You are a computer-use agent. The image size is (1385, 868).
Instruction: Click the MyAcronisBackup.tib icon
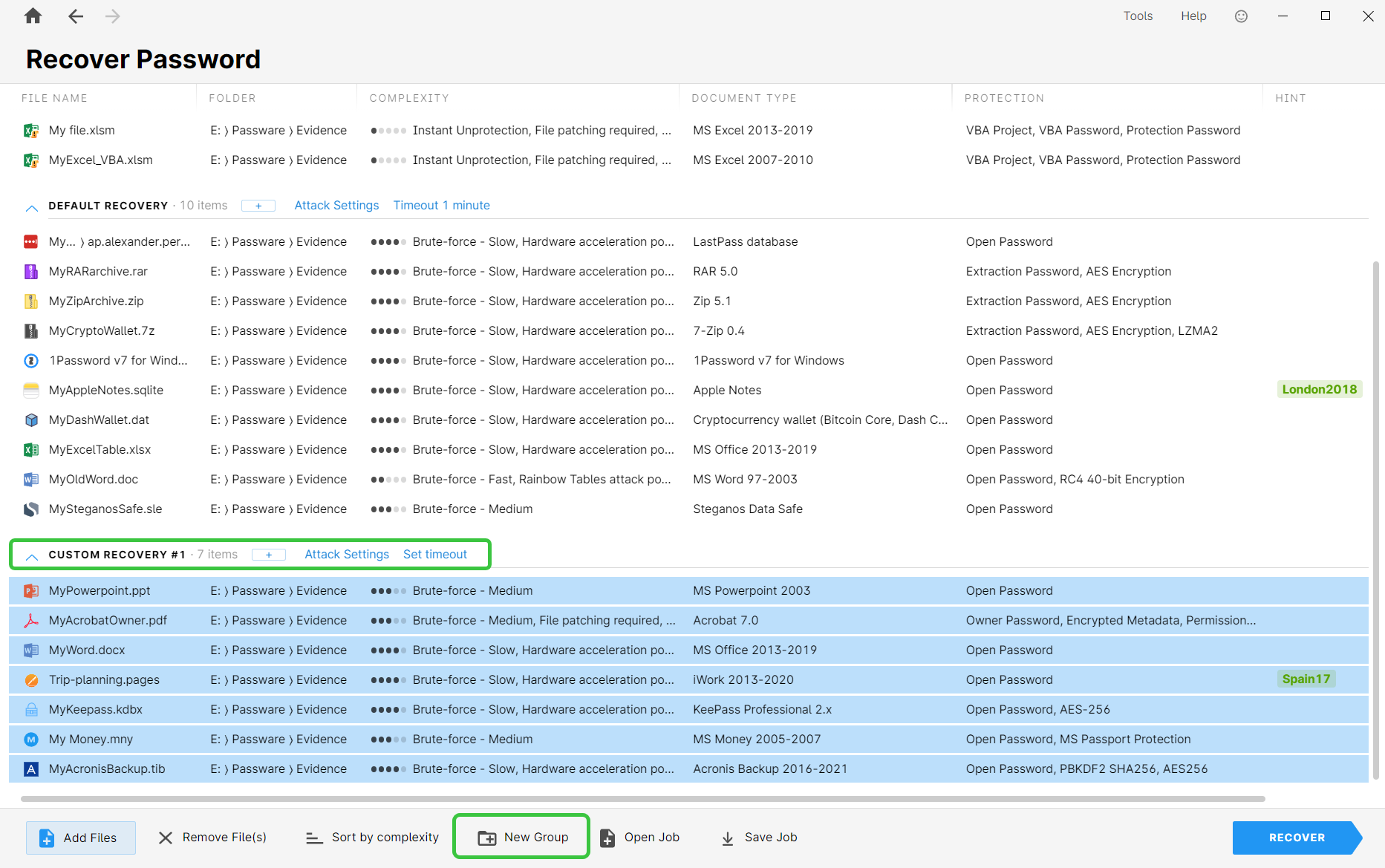pyautogui.click(x=31, y=769)
